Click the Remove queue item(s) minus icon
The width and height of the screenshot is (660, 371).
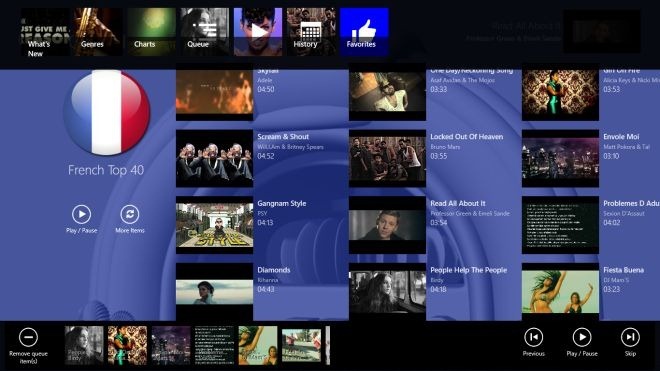[x=28, y=337]
